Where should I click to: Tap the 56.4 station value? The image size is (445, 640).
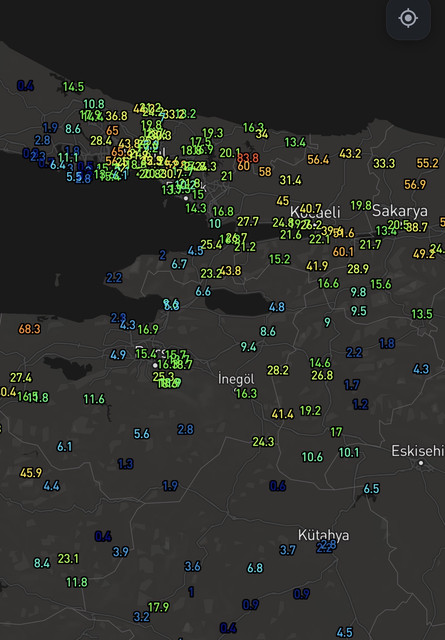(318, 160)
